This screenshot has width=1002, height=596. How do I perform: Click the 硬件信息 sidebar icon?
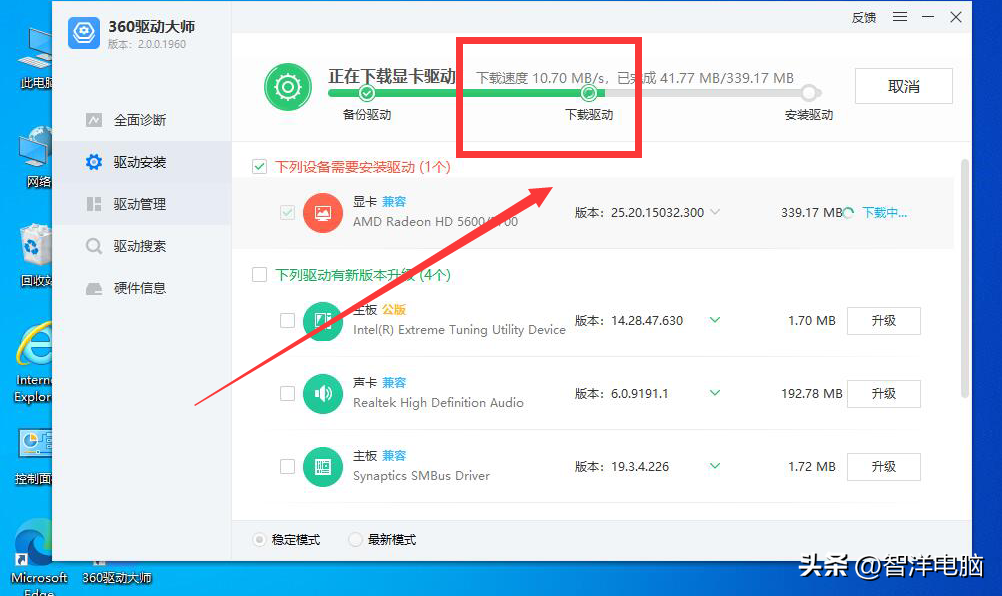click(94, 289)
